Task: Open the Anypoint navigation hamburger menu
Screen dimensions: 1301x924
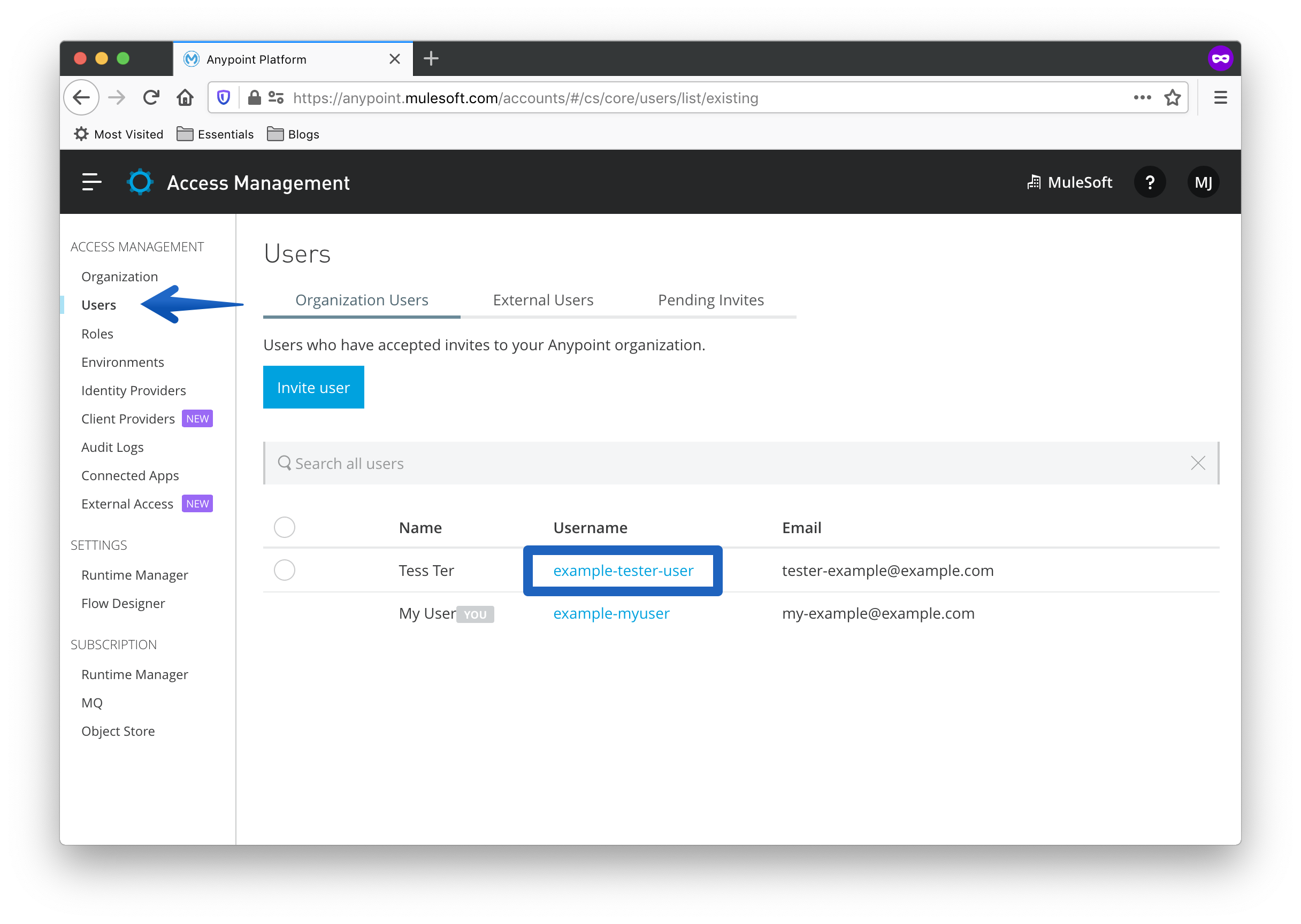Action: coord(91,182)
